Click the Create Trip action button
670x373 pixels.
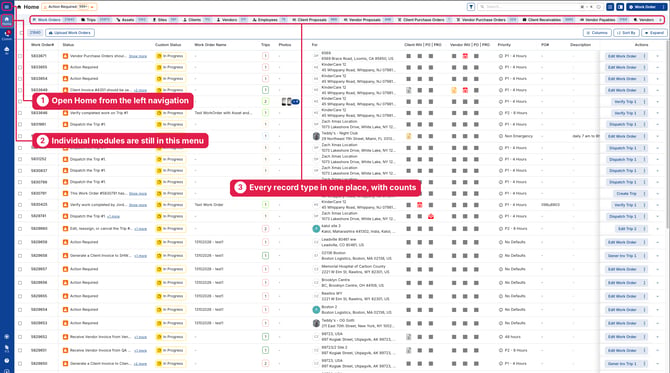(626, 194)
